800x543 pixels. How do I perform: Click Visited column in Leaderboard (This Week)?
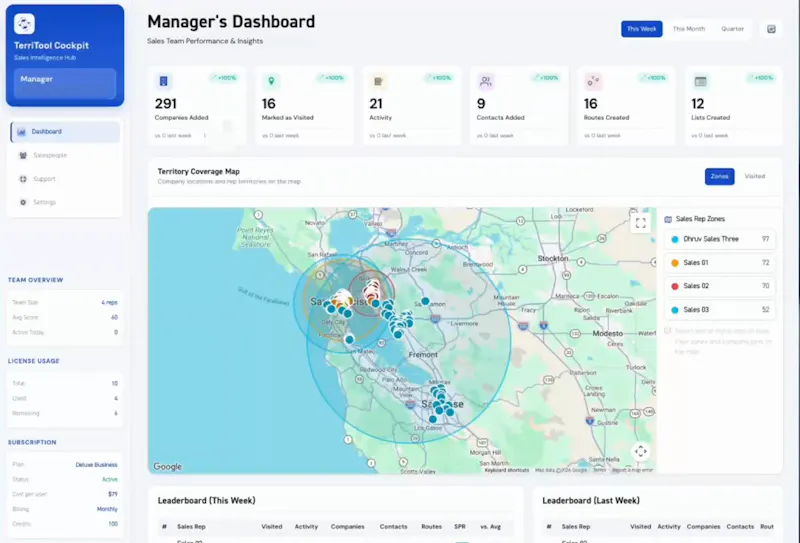pos(271,526)
